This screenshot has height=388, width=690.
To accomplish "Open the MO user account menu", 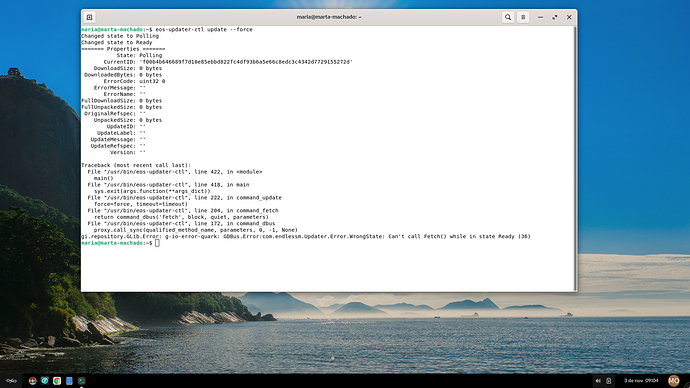I will pyautogui.click(x=674, y=381).
